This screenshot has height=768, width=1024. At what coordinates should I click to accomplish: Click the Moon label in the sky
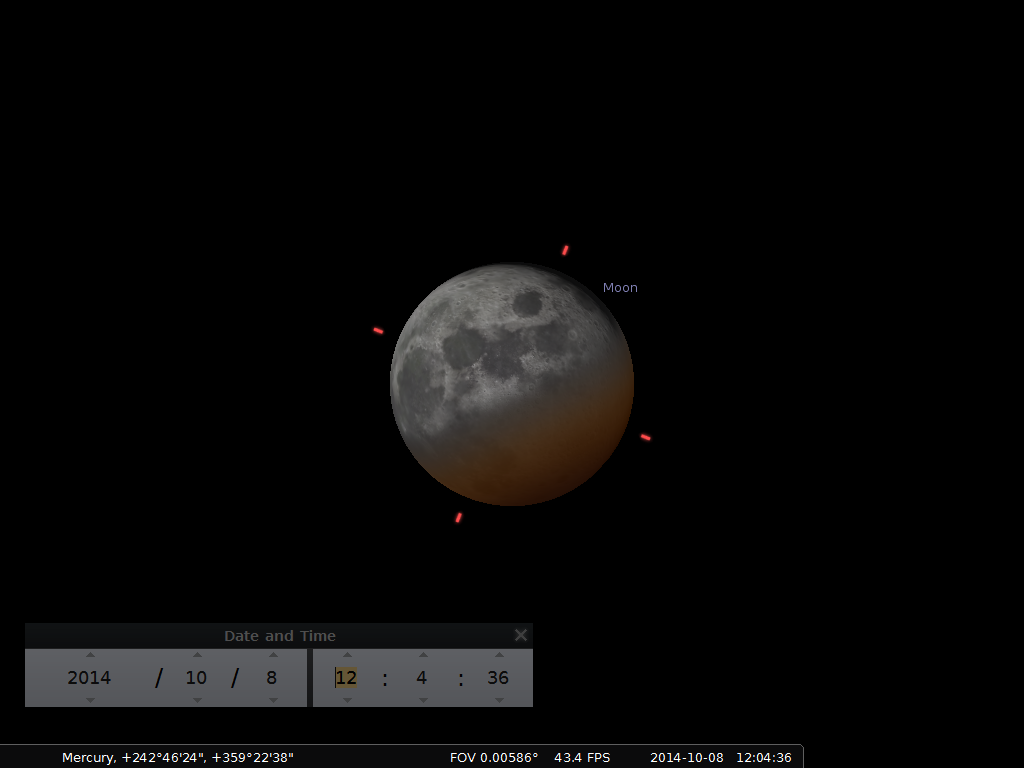pyautogui.click(x=620, y=287)
